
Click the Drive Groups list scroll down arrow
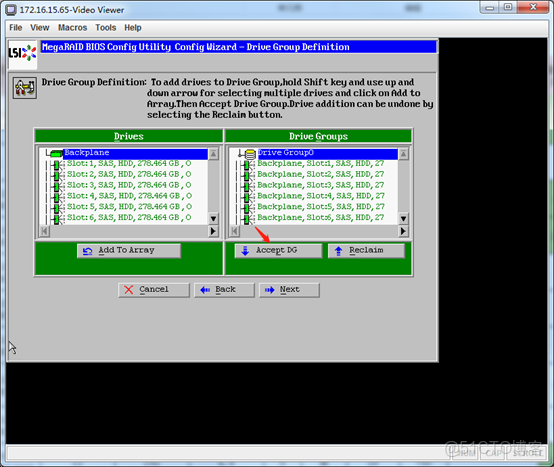[403, 218]
